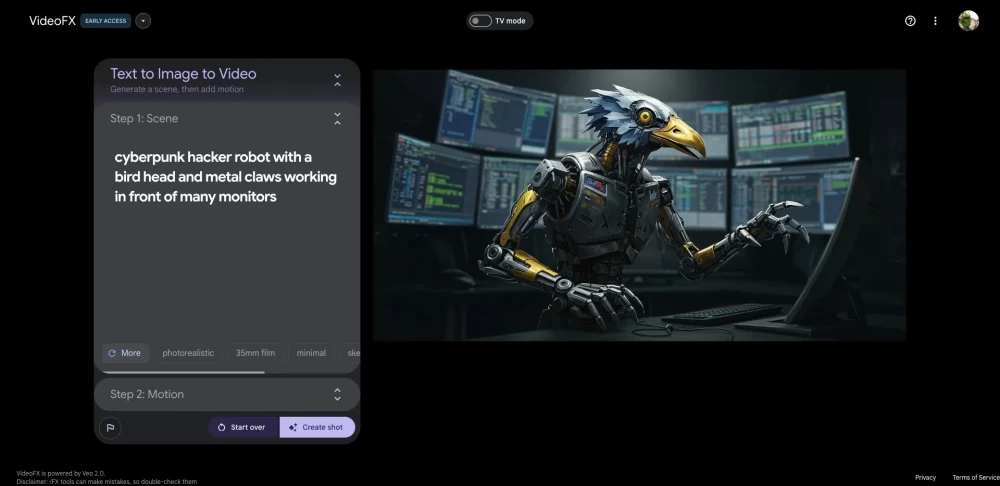Select the photorealistic style chip
The image size is (1000, 486).
click(x=188, y=353)
